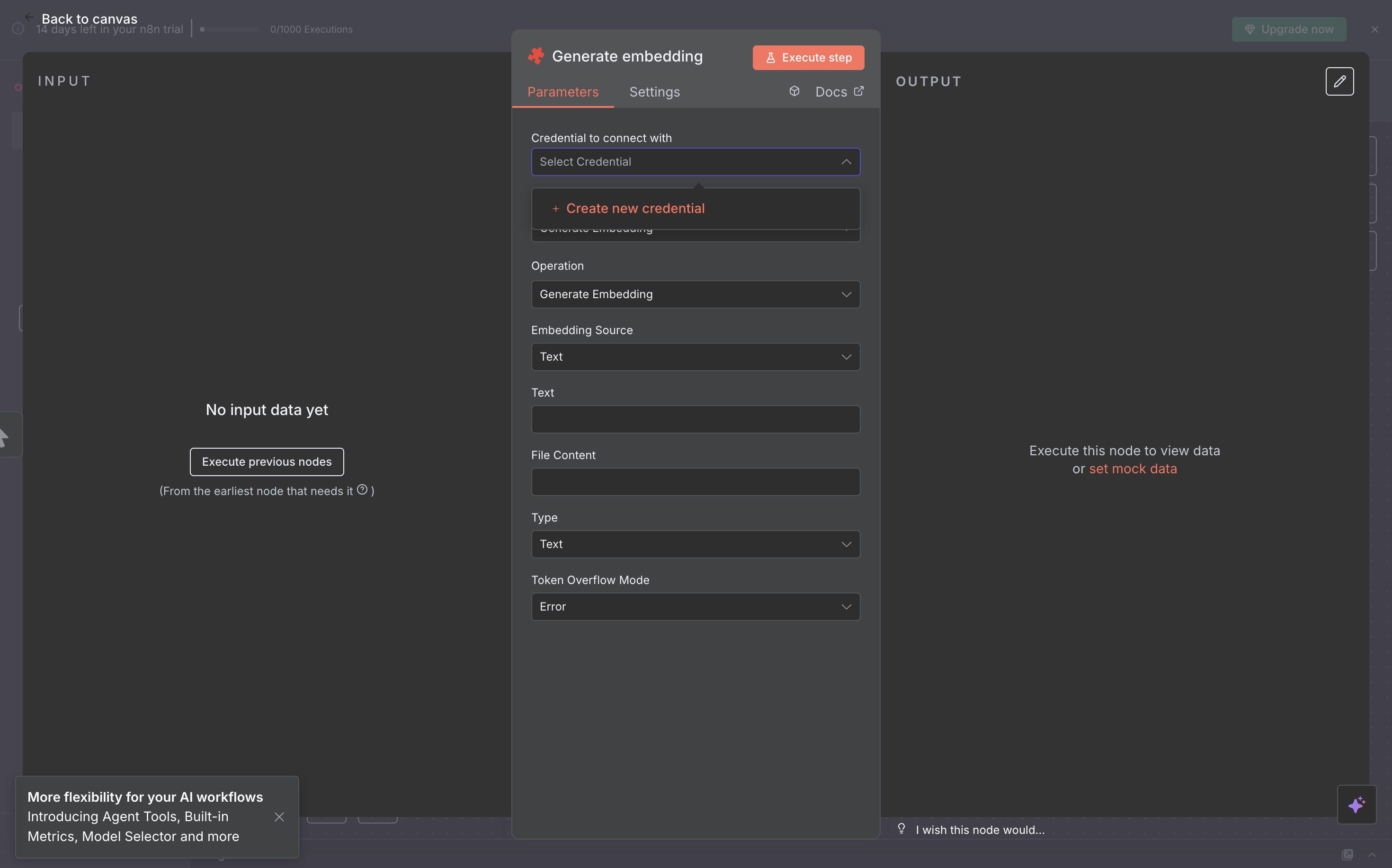Collapse the Select Credential dropdown

coord(846,162)
